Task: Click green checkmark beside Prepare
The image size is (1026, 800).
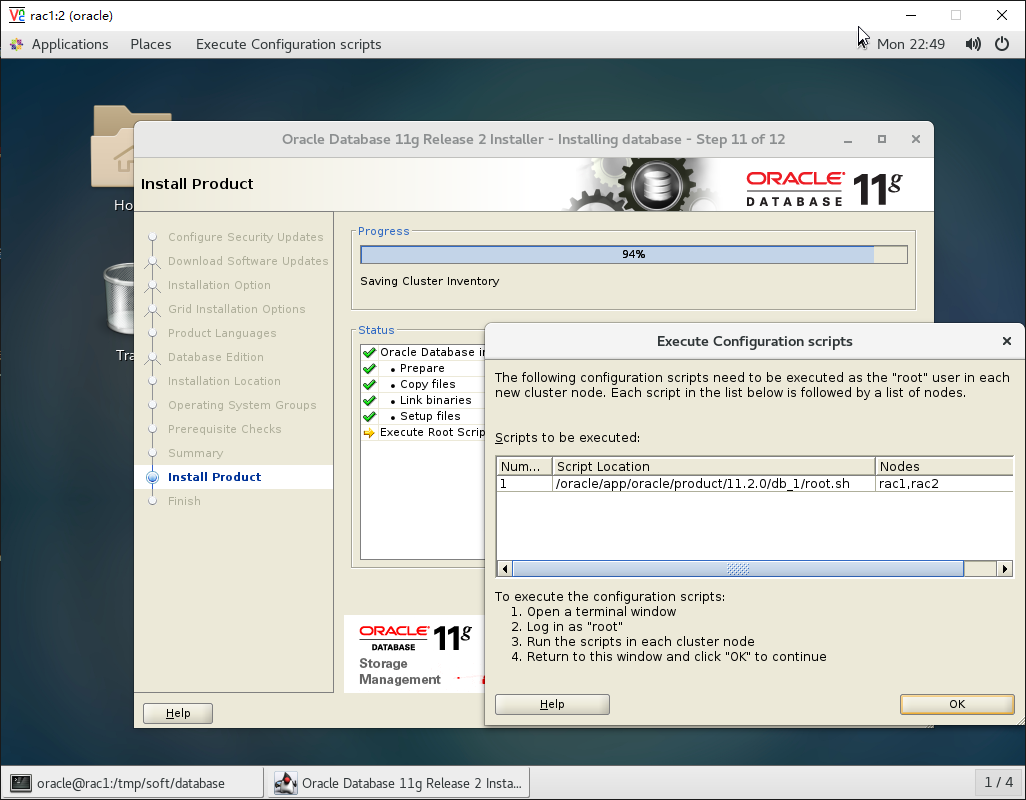Action: click(369, 368)
